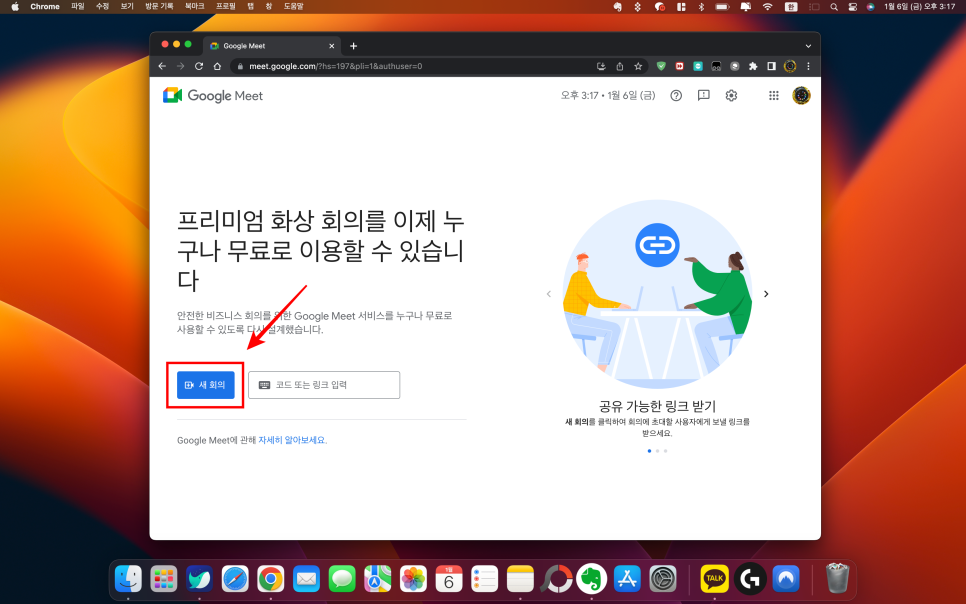Open Evernote from the Dock
This screenshot has width=966, height=604.
591,579
